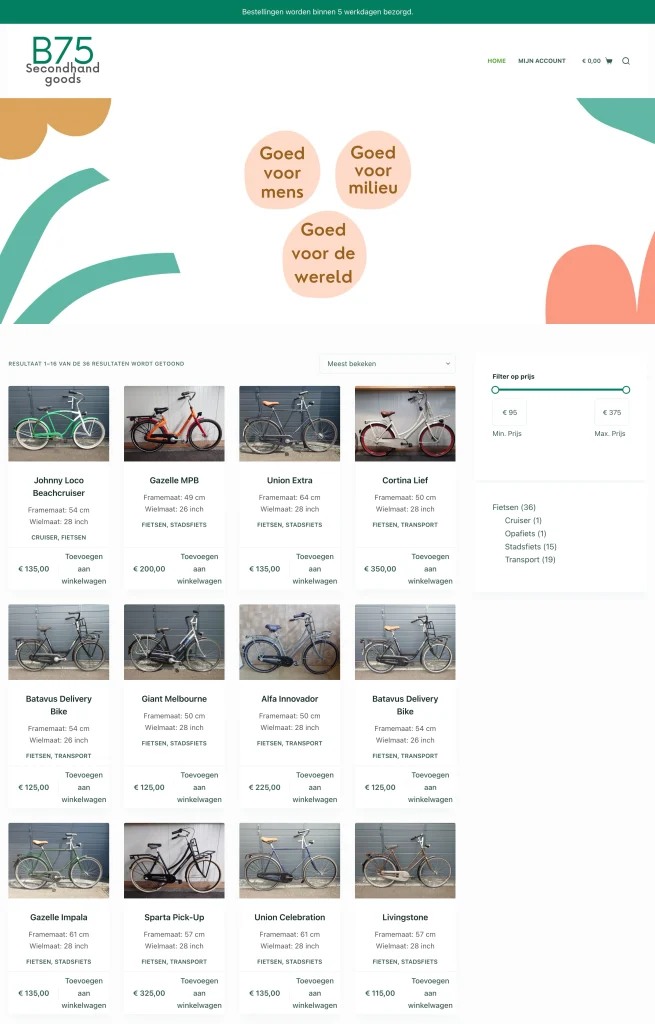Click the maximum price slider handle
This screenshot has height=1024, width=655.
(x=626, y=390)
